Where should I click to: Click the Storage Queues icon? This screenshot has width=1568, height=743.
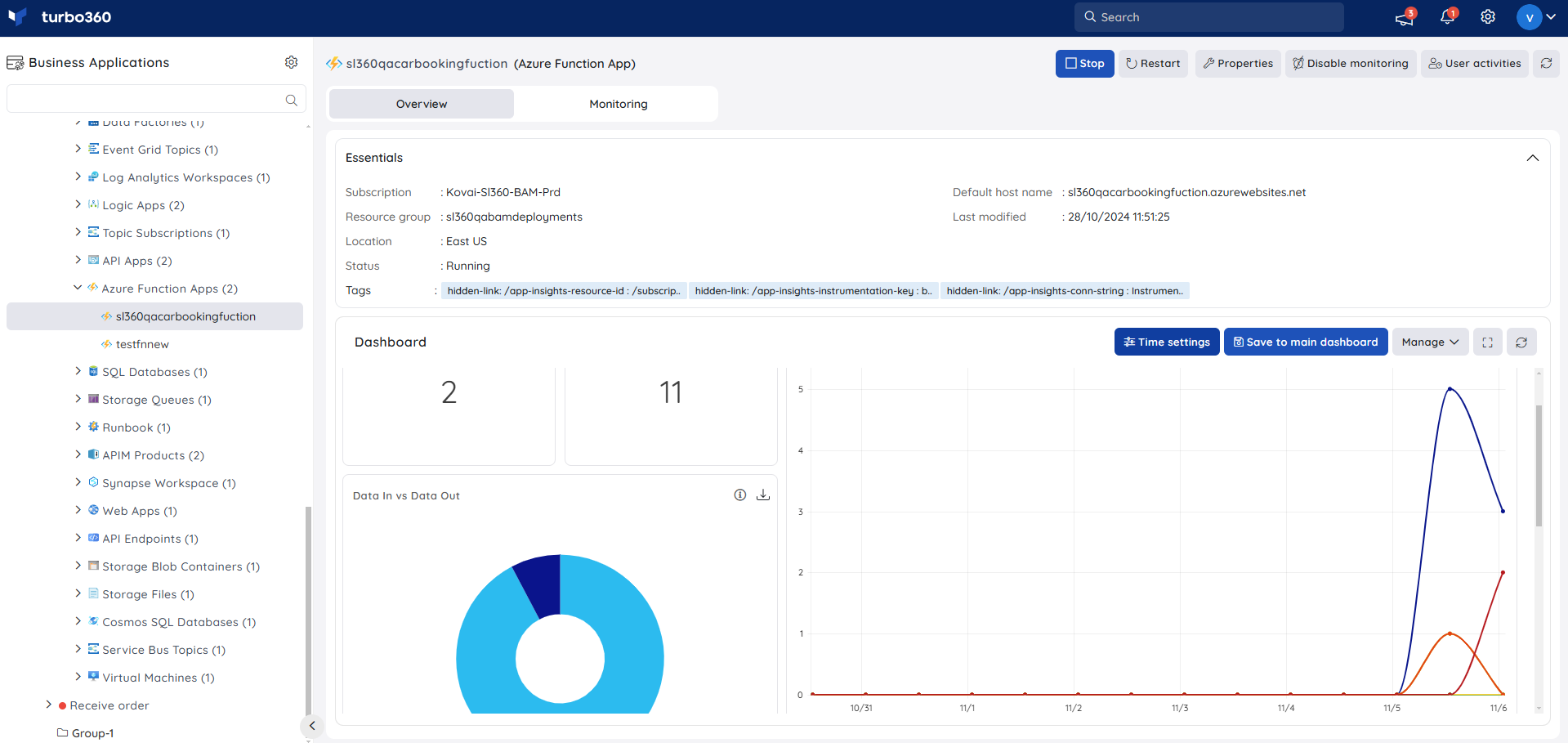tap(93, 399)
